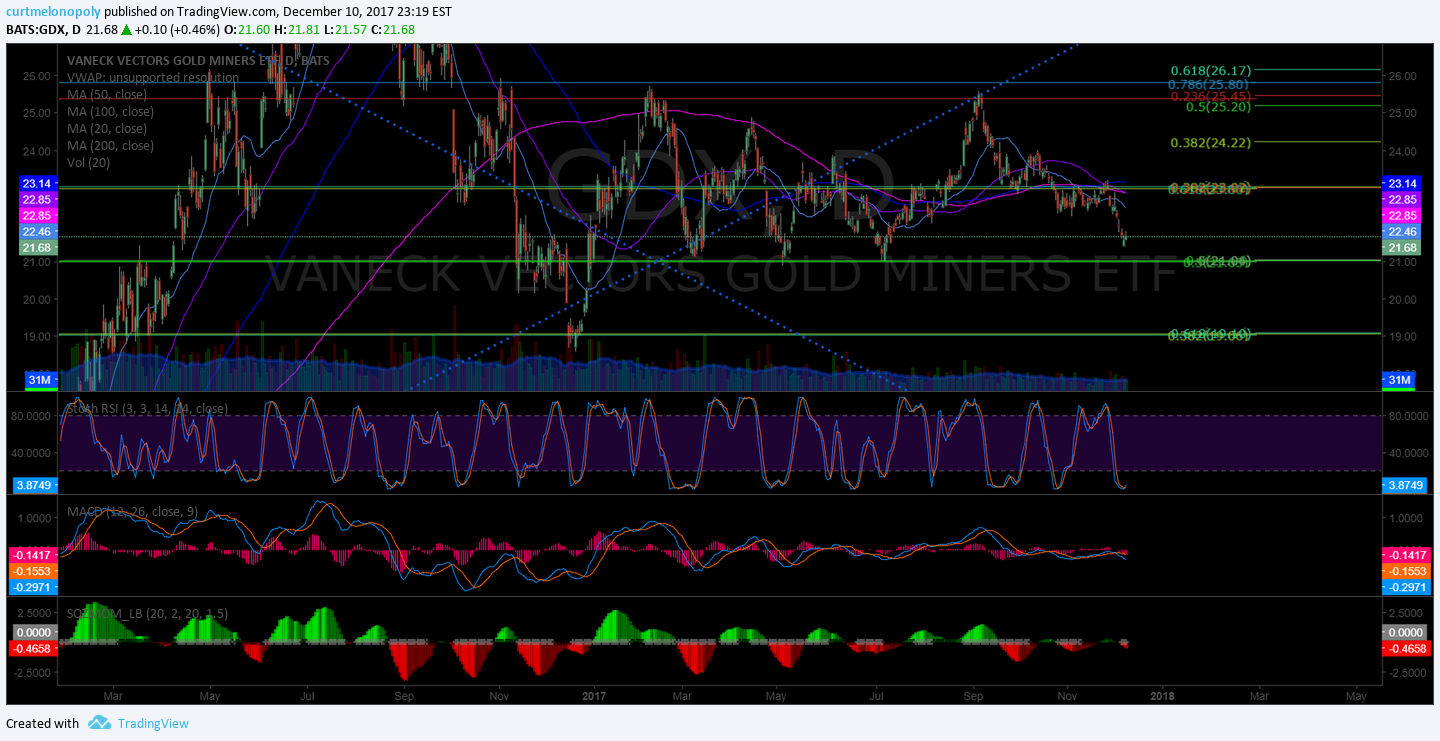1440x741 pixels.
Task: Click the VWAP: unsupported resolution legend
Action: [153, 77]
